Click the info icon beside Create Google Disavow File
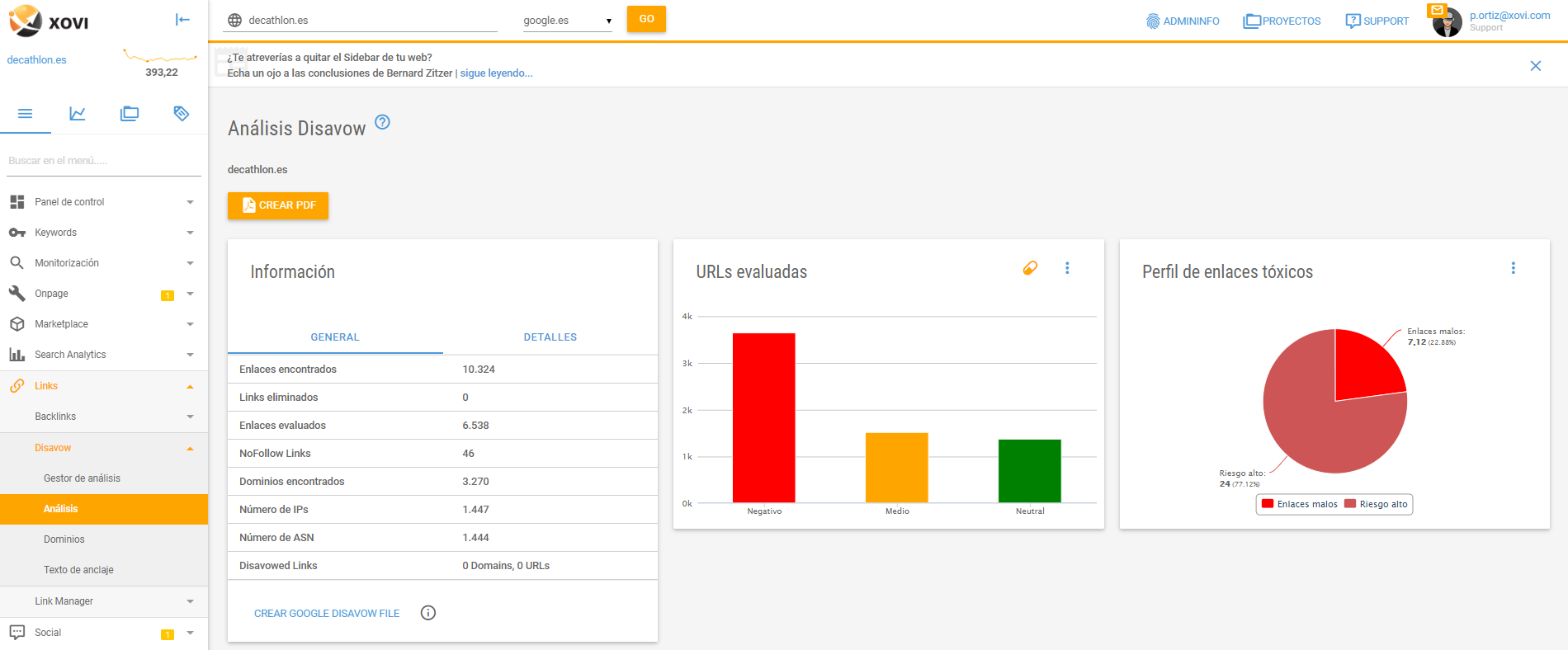The width and height of the screenshot is (1568, 650). [x=428, y=613]
